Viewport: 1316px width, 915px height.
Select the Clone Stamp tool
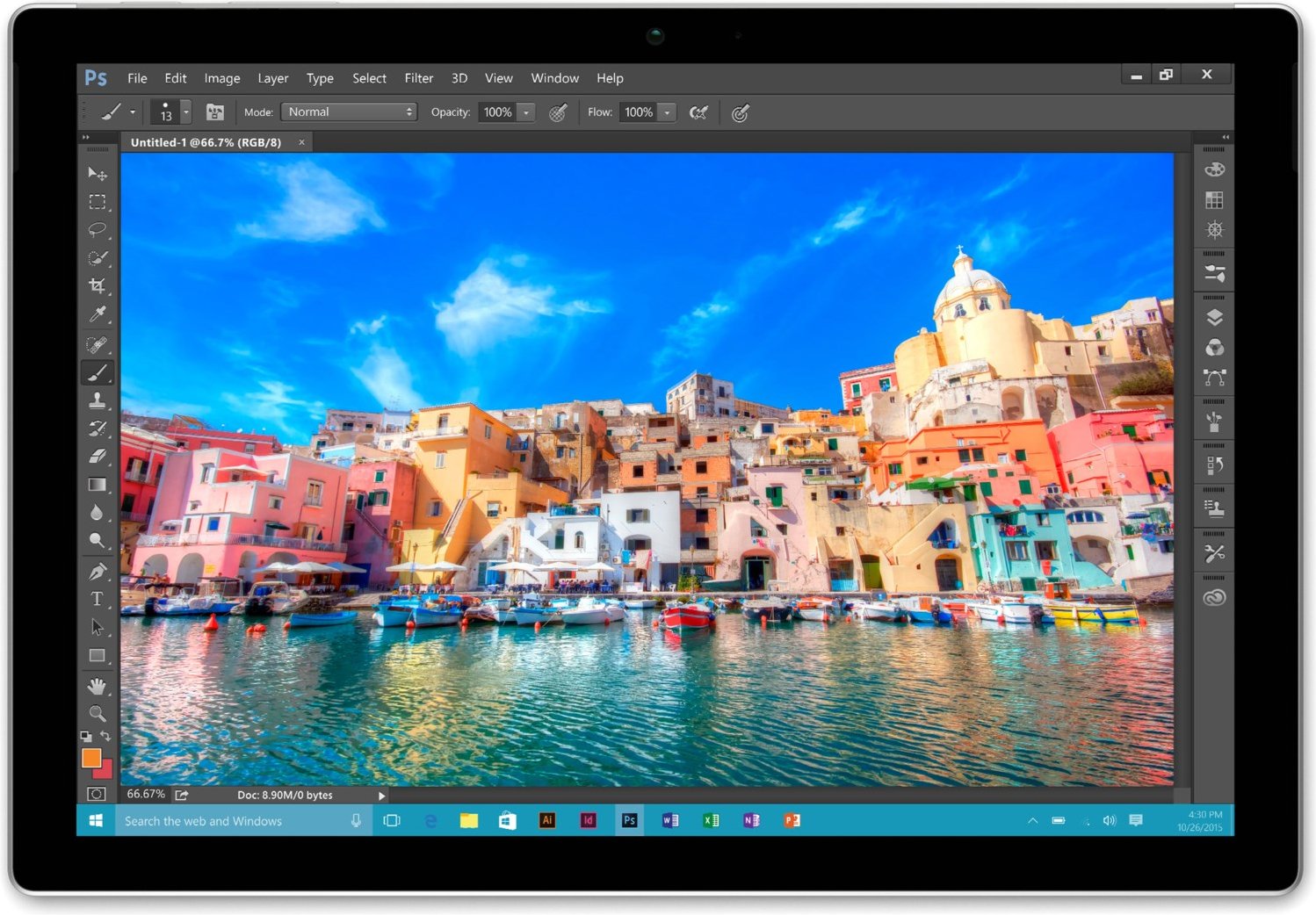[98, 400]
